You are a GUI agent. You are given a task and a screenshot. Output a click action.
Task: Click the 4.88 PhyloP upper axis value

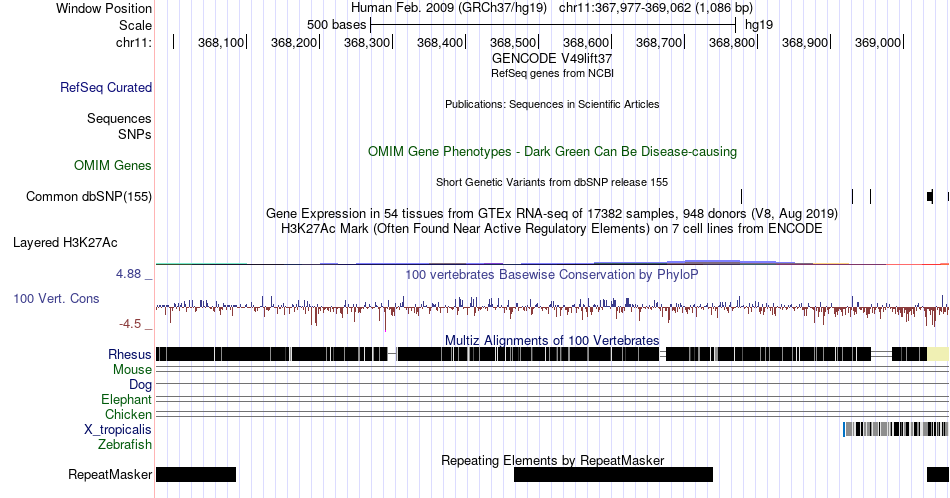tap(128, 274)
